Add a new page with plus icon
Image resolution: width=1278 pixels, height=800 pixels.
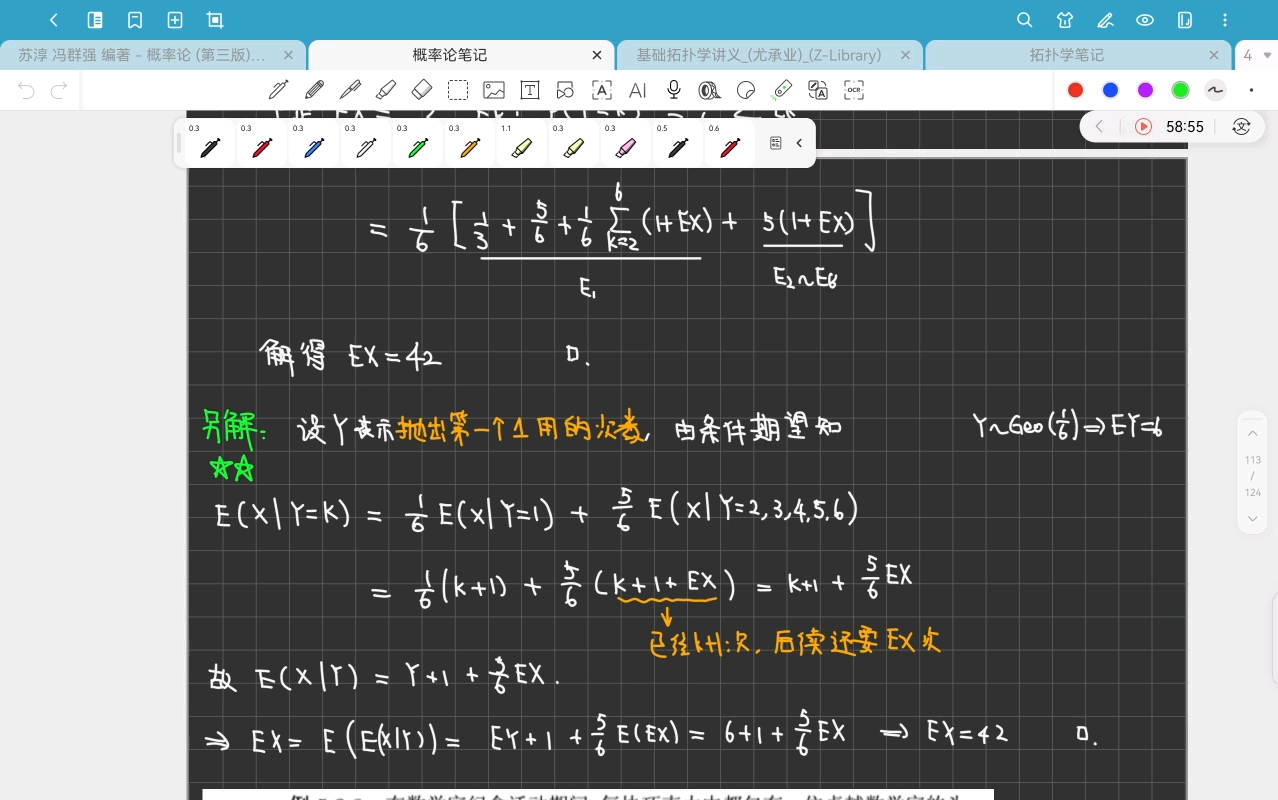tap(175, 20)
